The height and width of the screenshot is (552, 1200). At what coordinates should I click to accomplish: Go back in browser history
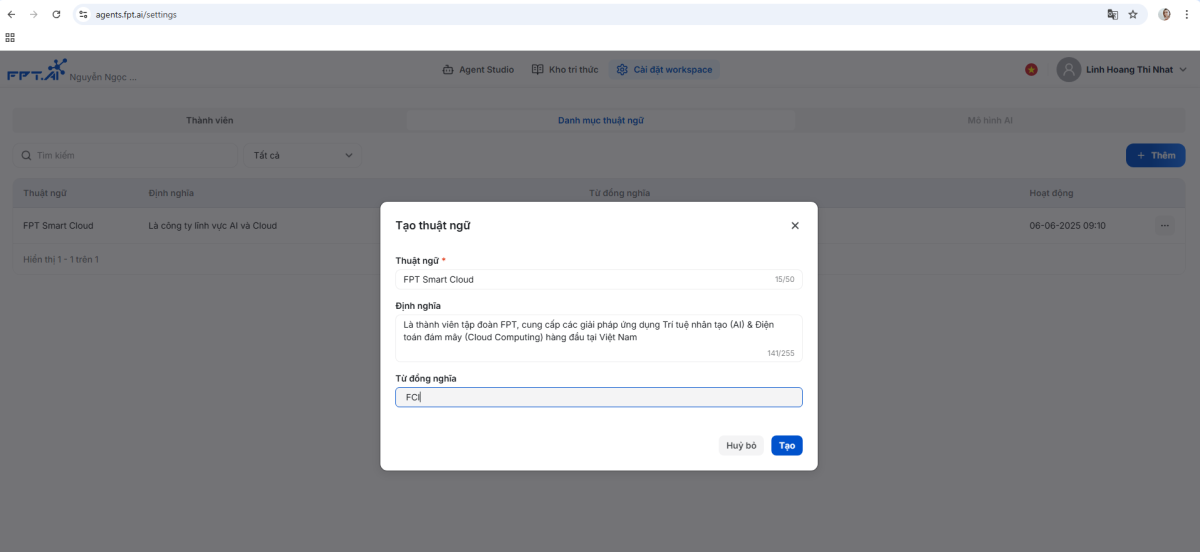11,15
